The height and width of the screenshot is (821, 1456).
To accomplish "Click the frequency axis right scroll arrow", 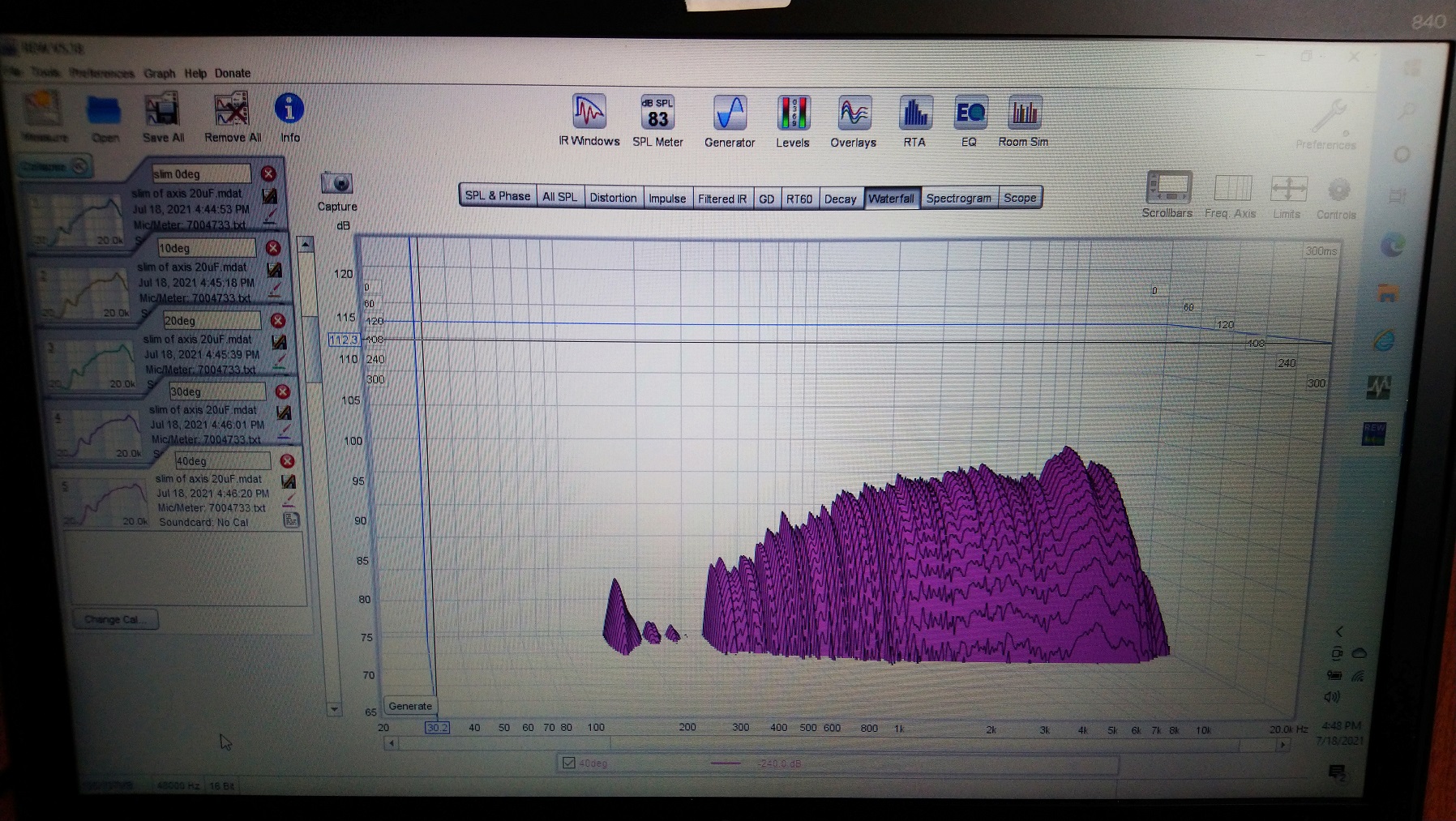I will pyautogui.click(x=1283, y=745).
